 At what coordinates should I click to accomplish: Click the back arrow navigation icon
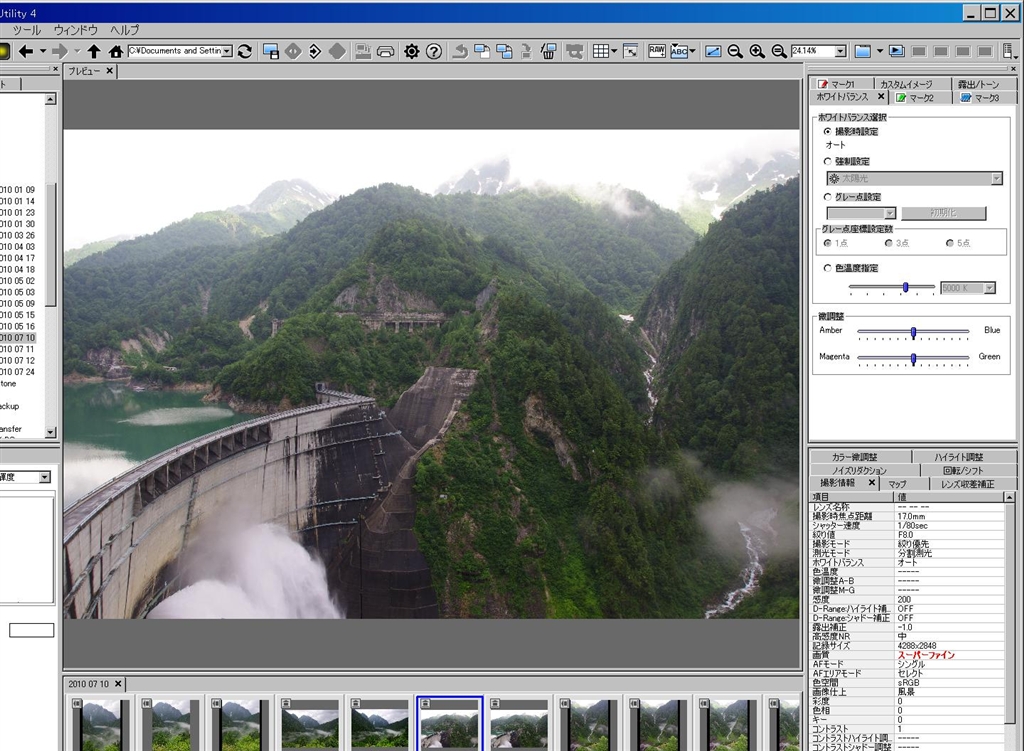click(26, 51)
